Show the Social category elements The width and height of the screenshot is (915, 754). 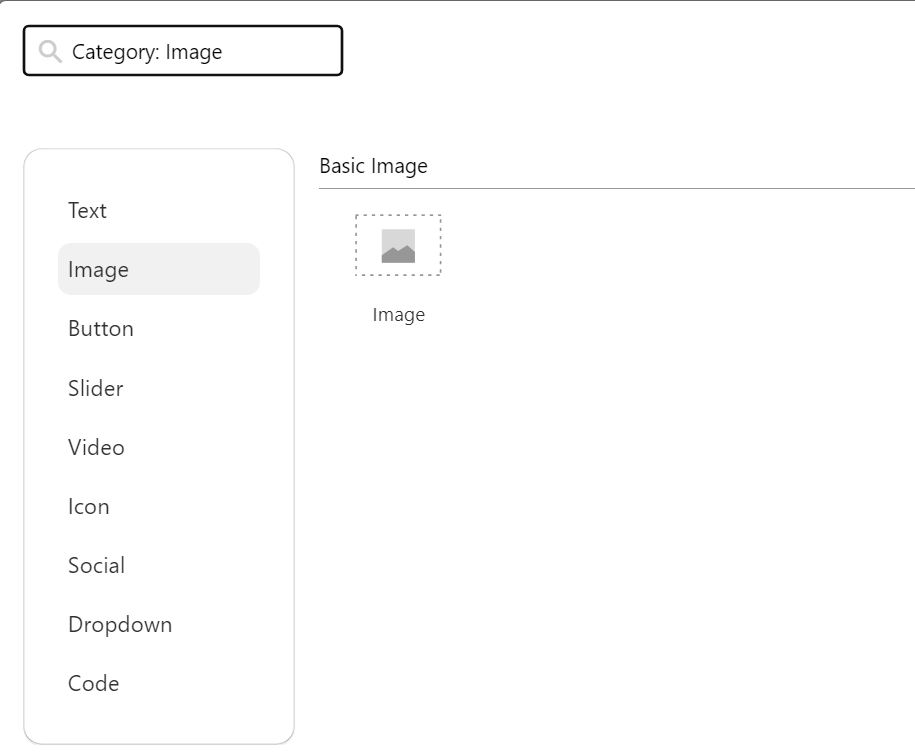pos(96,565)
